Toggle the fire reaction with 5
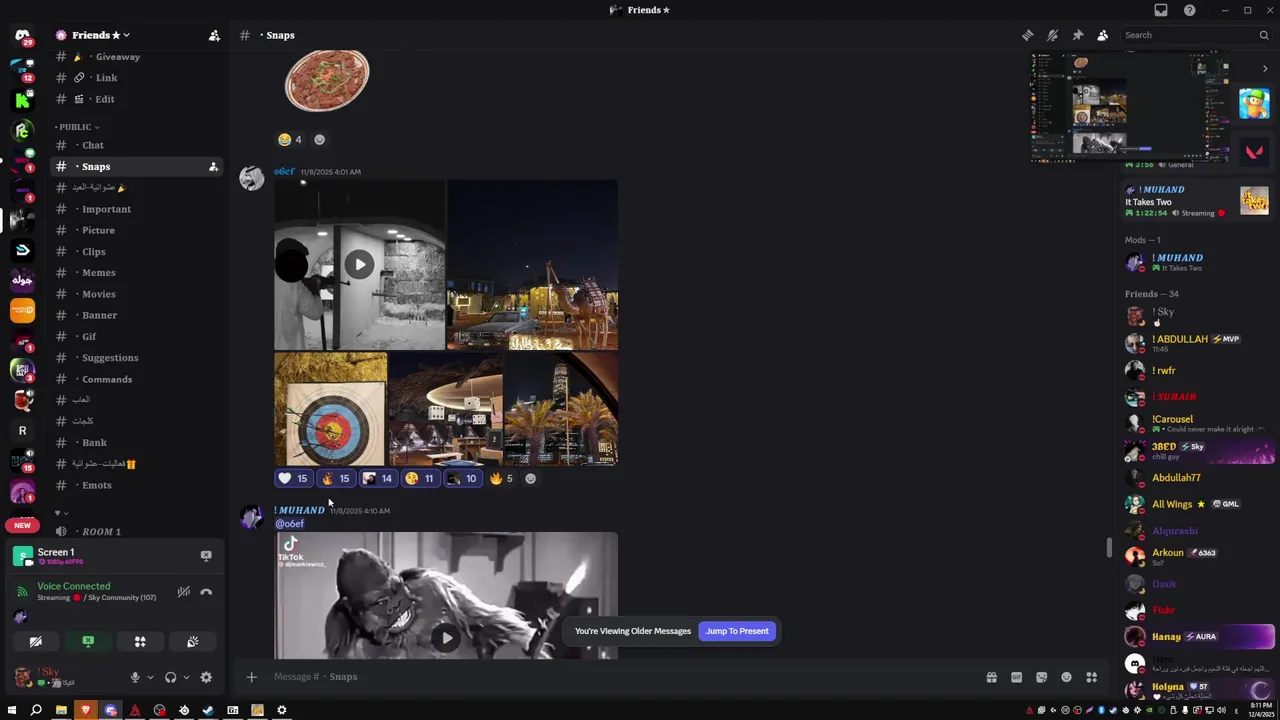 [501, 478]
